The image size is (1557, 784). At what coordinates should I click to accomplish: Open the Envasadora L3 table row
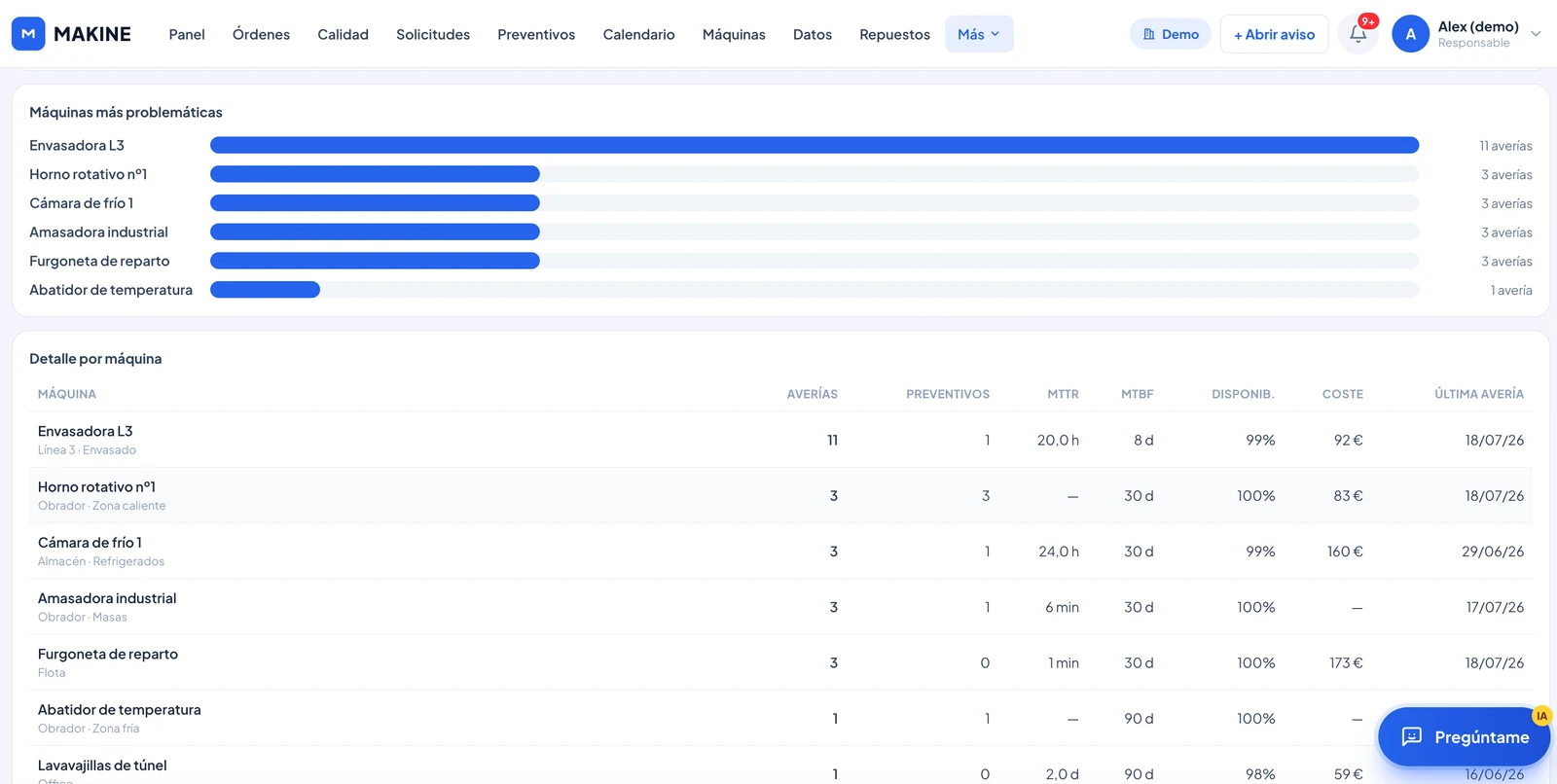pos(780,440)
